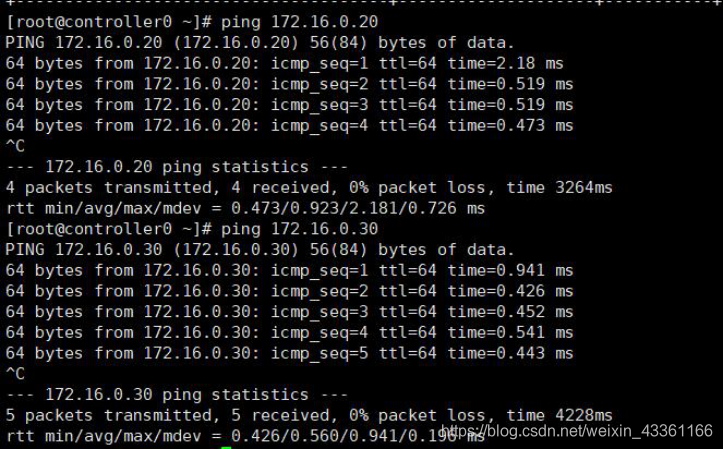Click the ping 172.16.0.30 command line

coord(192,229)
